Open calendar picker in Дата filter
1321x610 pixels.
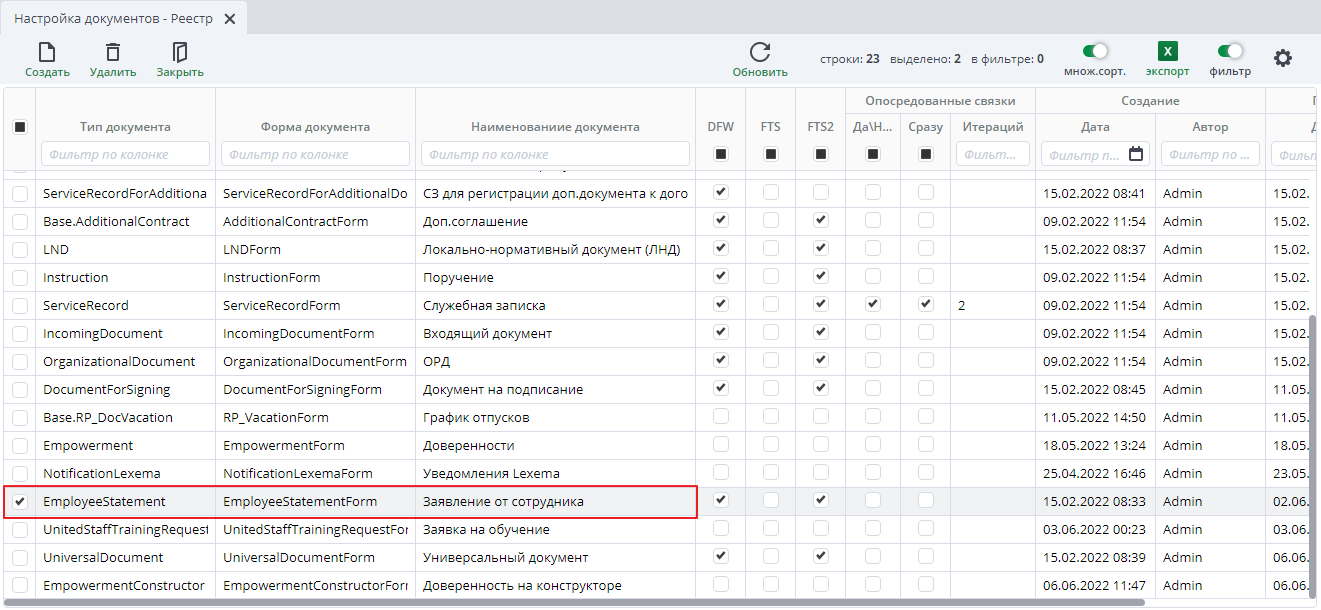pyautogui.click(x=1136, y=154)
